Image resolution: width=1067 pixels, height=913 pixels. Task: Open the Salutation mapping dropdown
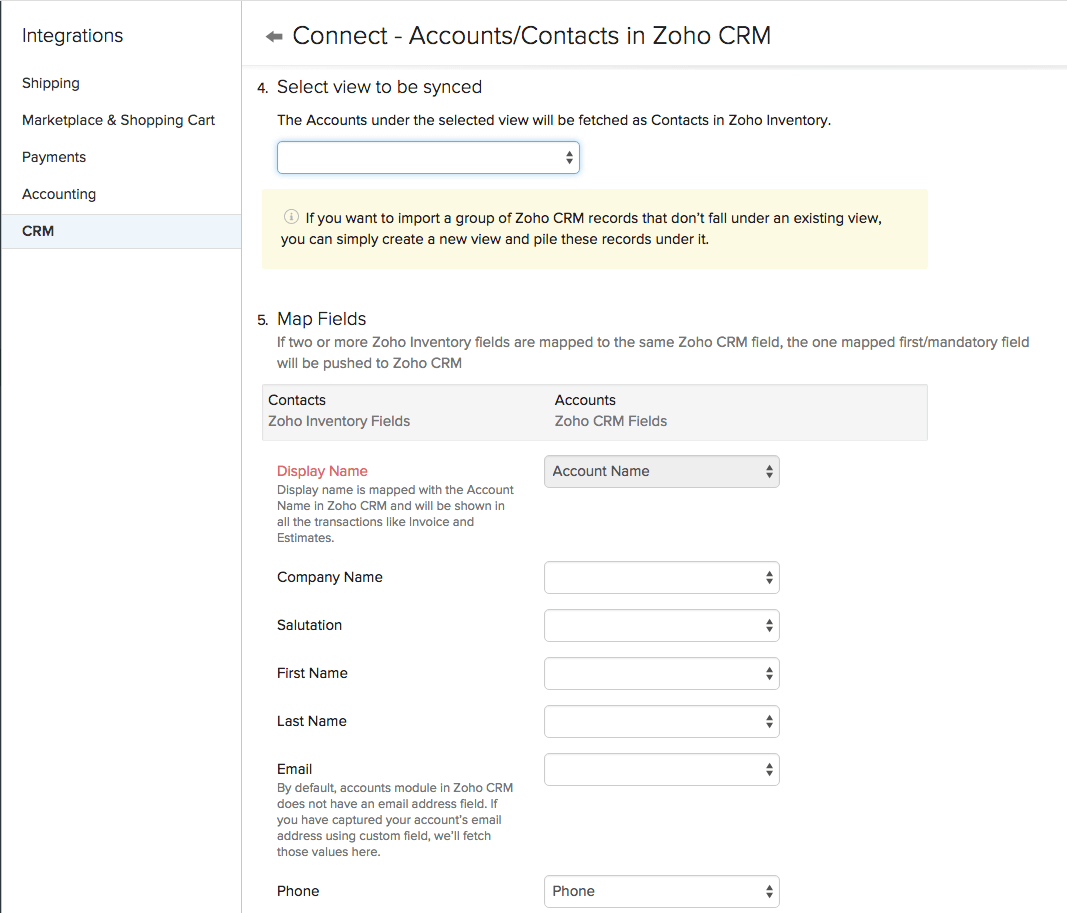click(x=661, y=625)
